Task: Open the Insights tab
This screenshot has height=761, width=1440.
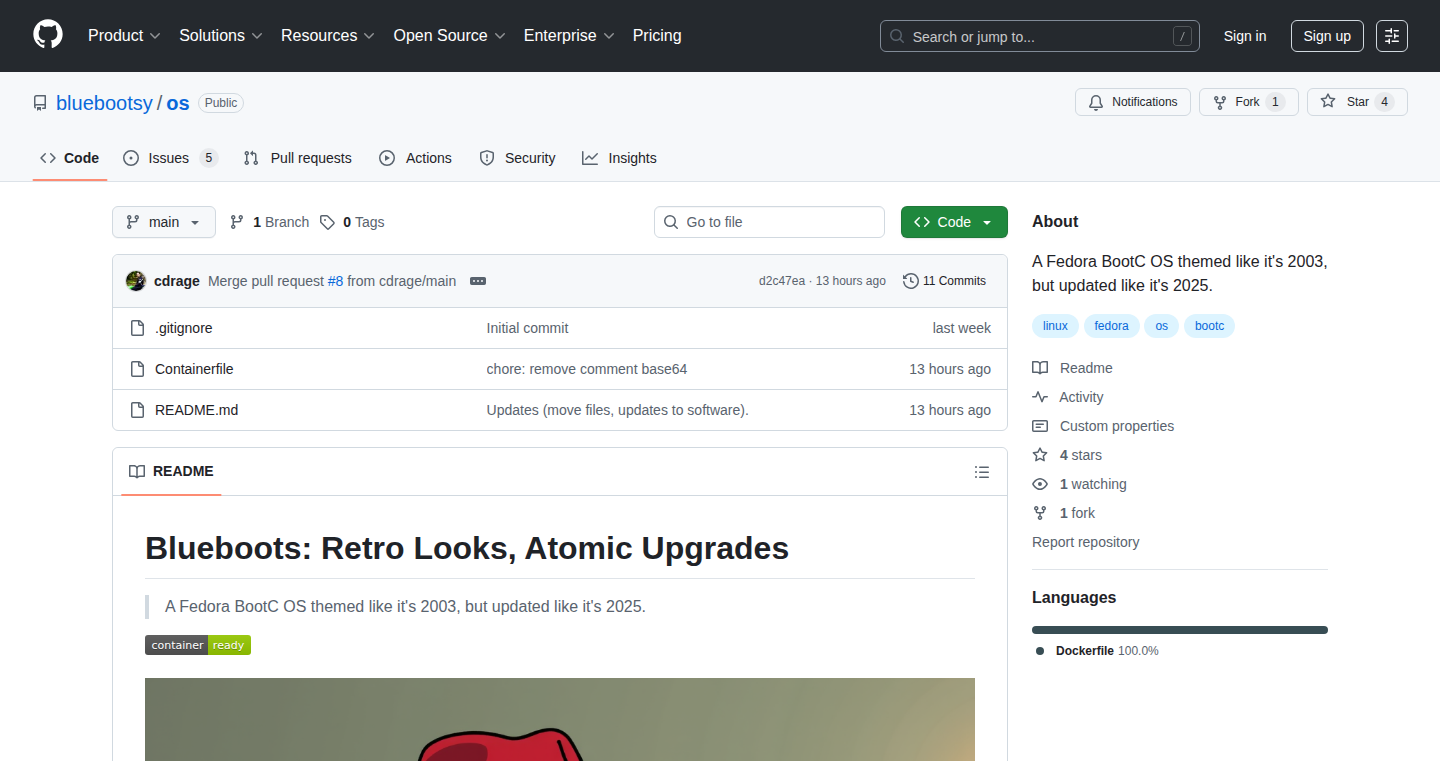Action: click(x=620, y=158)
